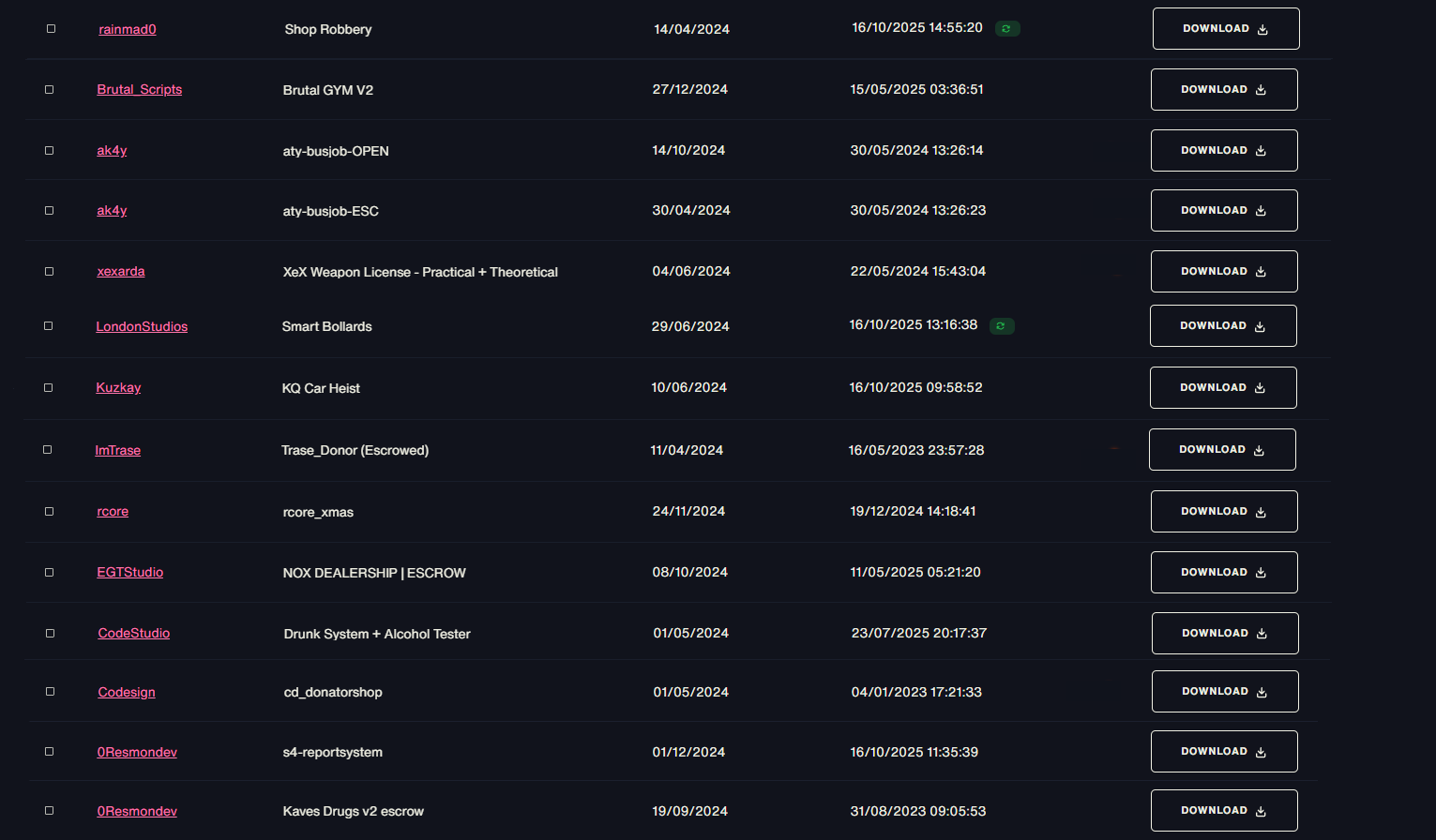Image resolution: width=1436 pixels, height=840 pixels.
Task: Select the Kaves Drugs v2 escrow checkbox
Action: coord(49,811)
